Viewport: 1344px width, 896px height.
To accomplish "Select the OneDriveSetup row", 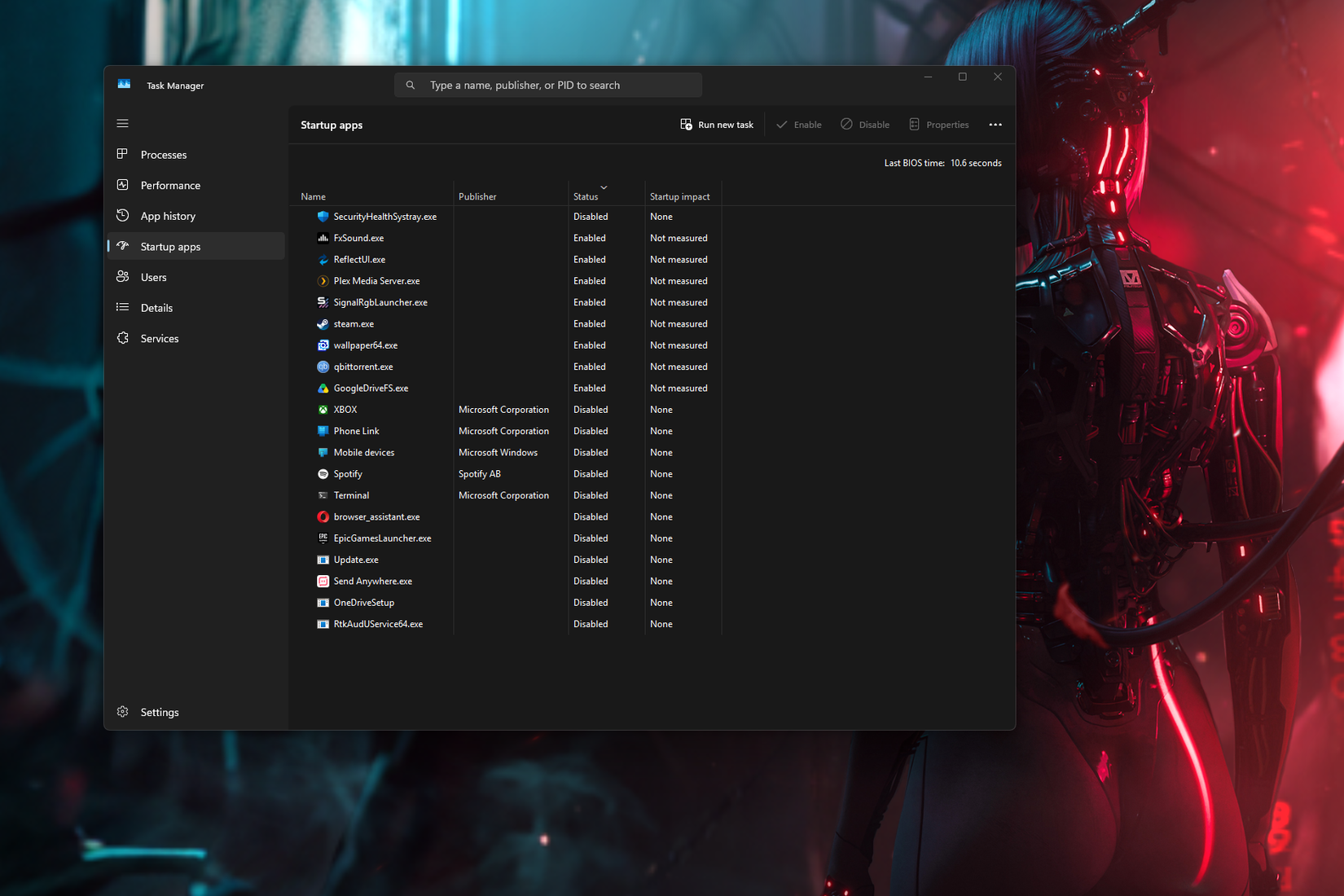I will (507, 603).
